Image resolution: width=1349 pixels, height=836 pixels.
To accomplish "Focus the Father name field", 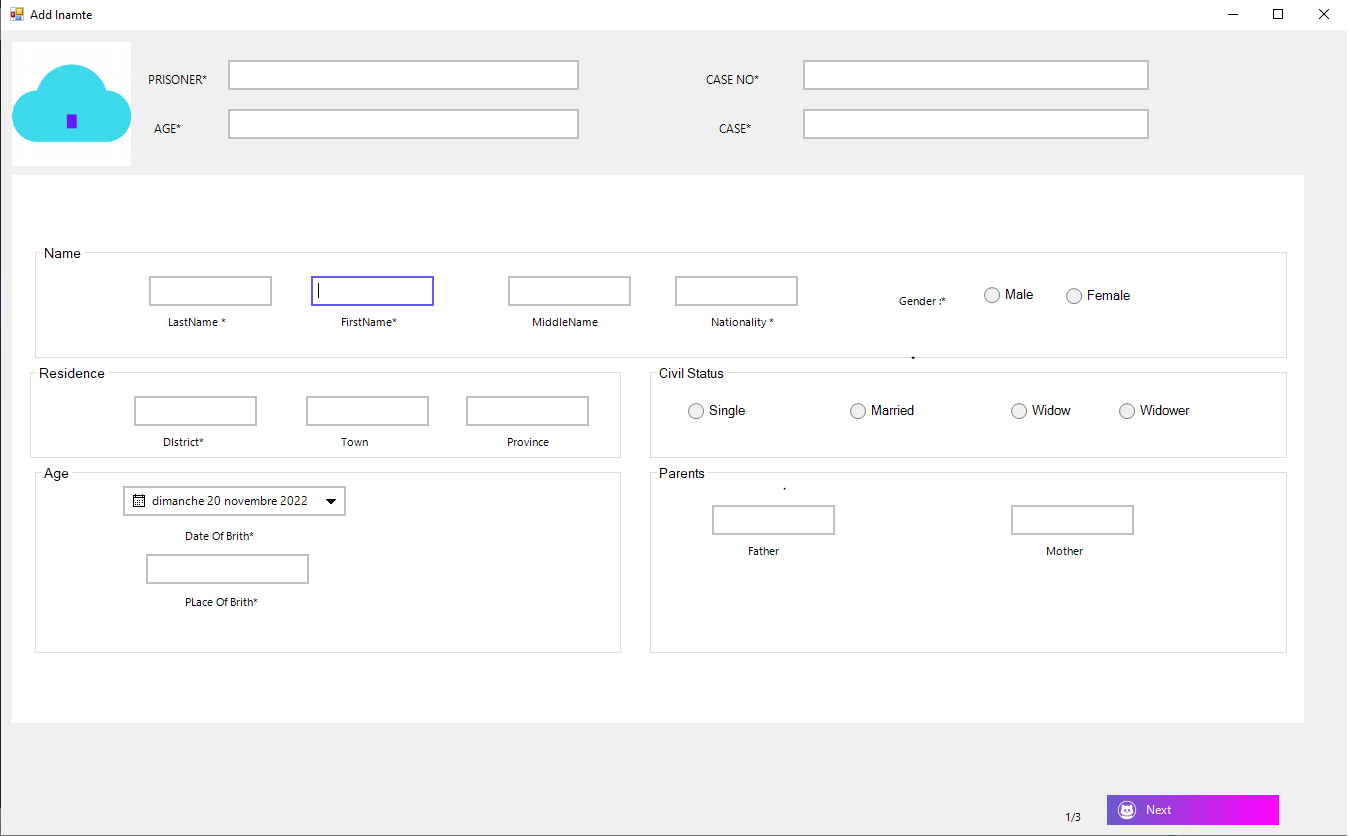I will click(773, 519).
